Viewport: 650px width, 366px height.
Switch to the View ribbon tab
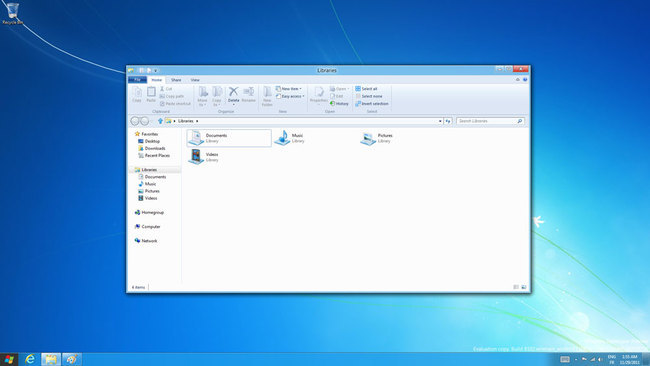click(x=195, y=80)
